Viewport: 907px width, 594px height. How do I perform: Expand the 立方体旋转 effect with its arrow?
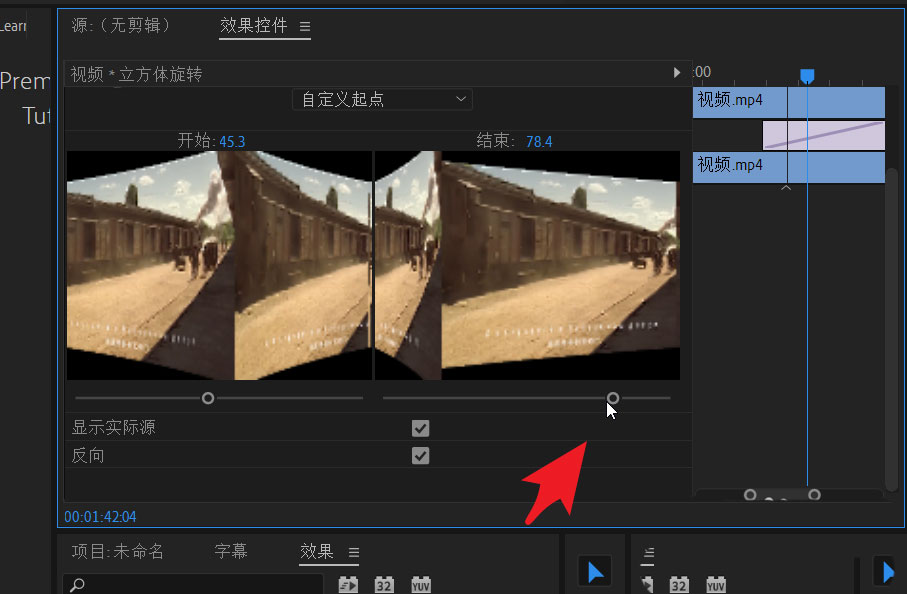[677, 72]
